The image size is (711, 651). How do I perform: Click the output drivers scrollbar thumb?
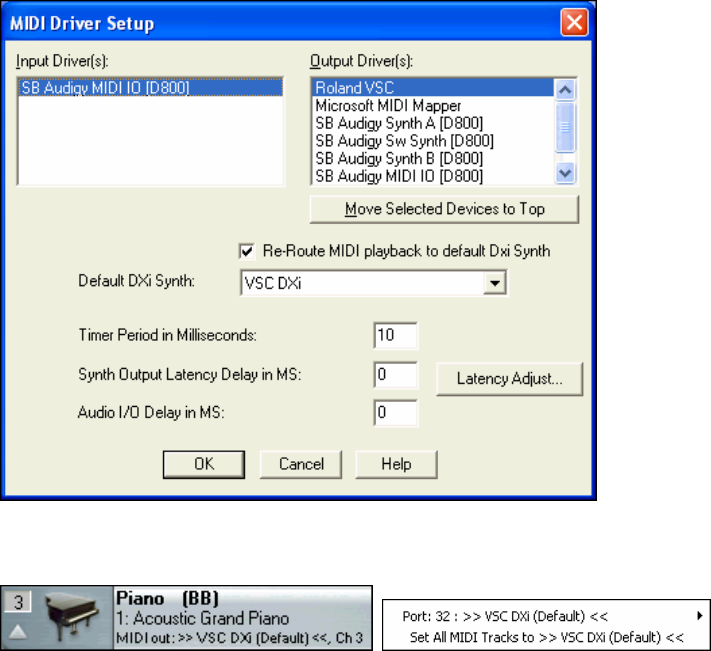[x=565, y=127]
